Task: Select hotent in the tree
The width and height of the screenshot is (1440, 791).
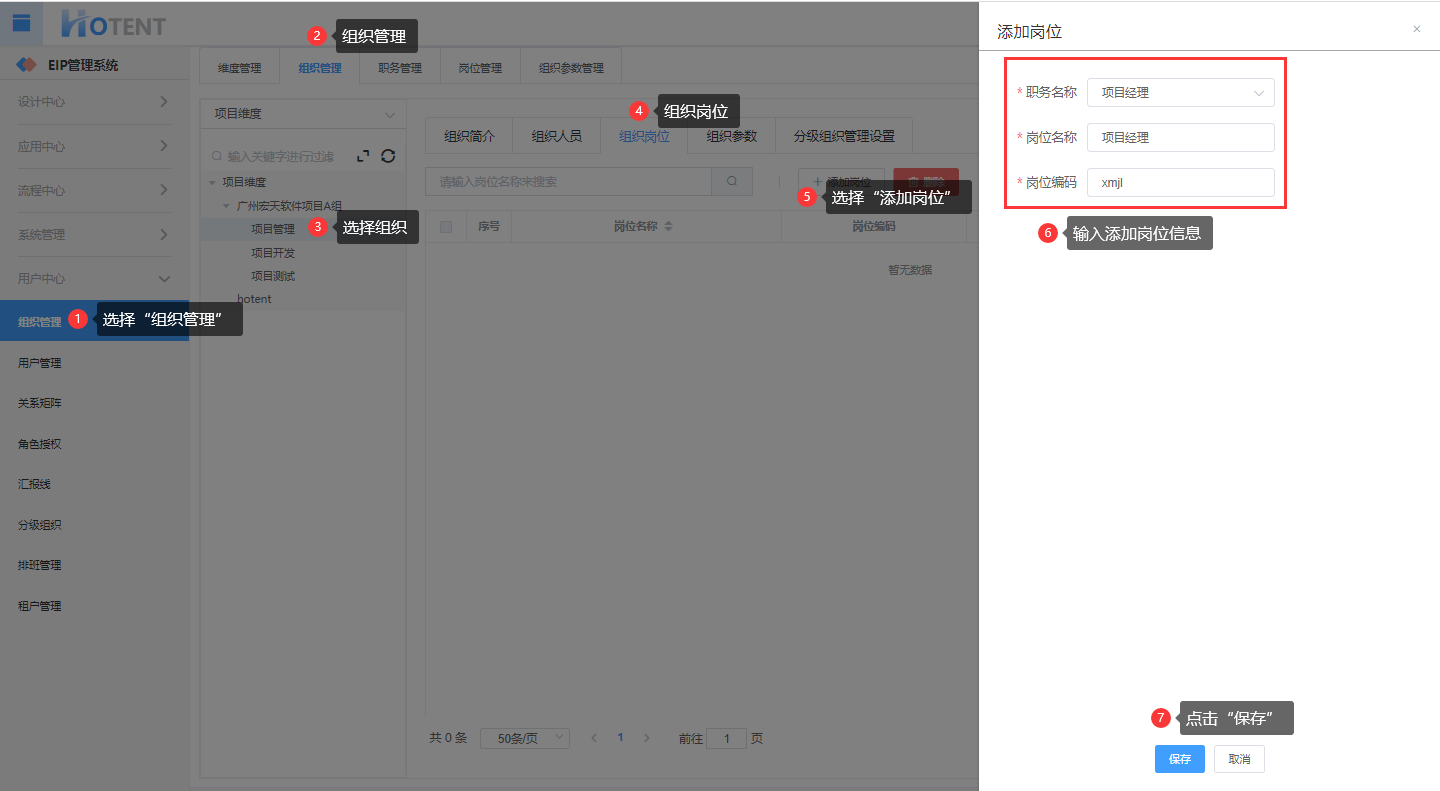Action: (254, 299)
